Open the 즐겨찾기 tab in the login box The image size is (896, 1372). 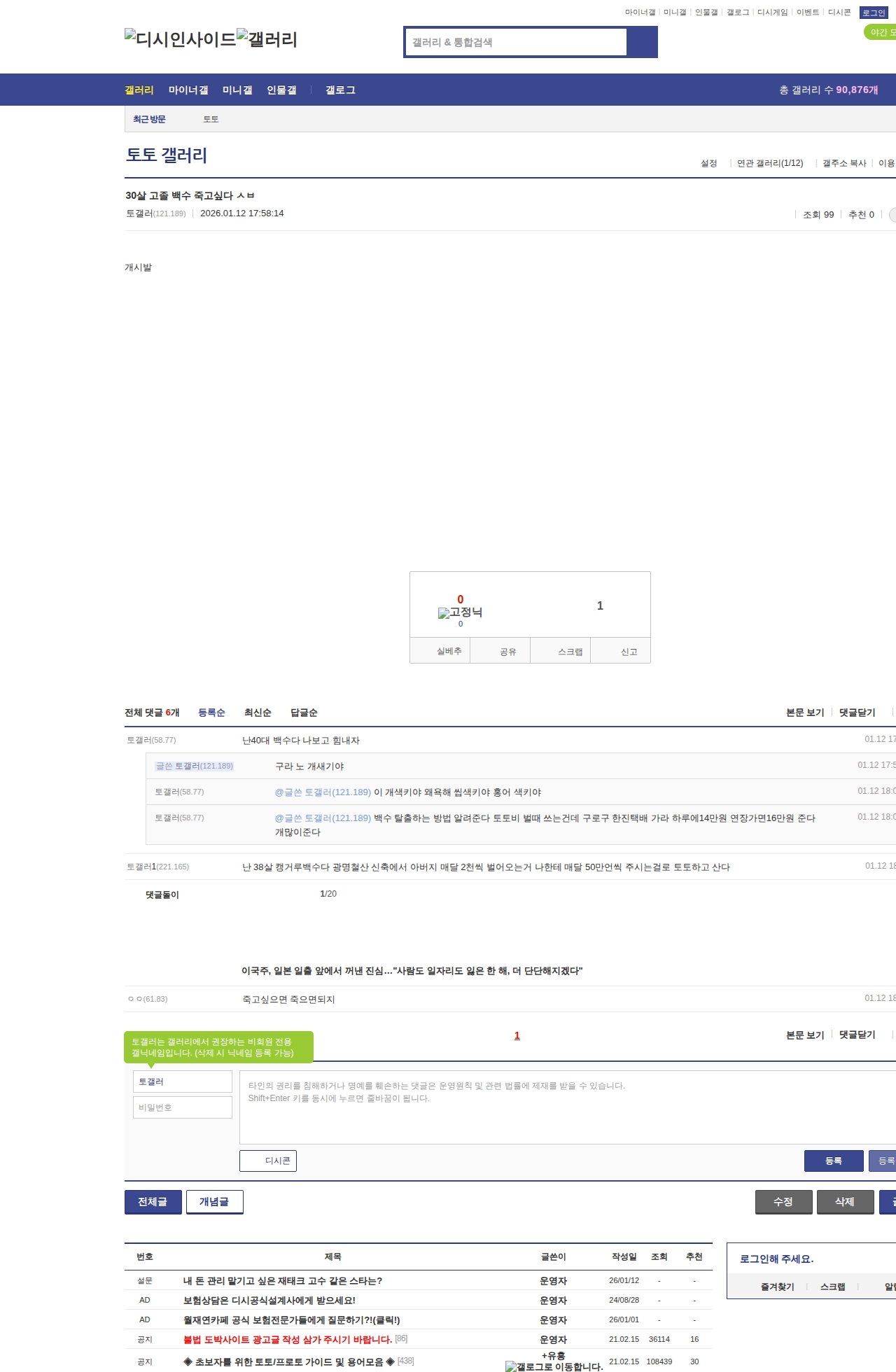pos(778,1287)
